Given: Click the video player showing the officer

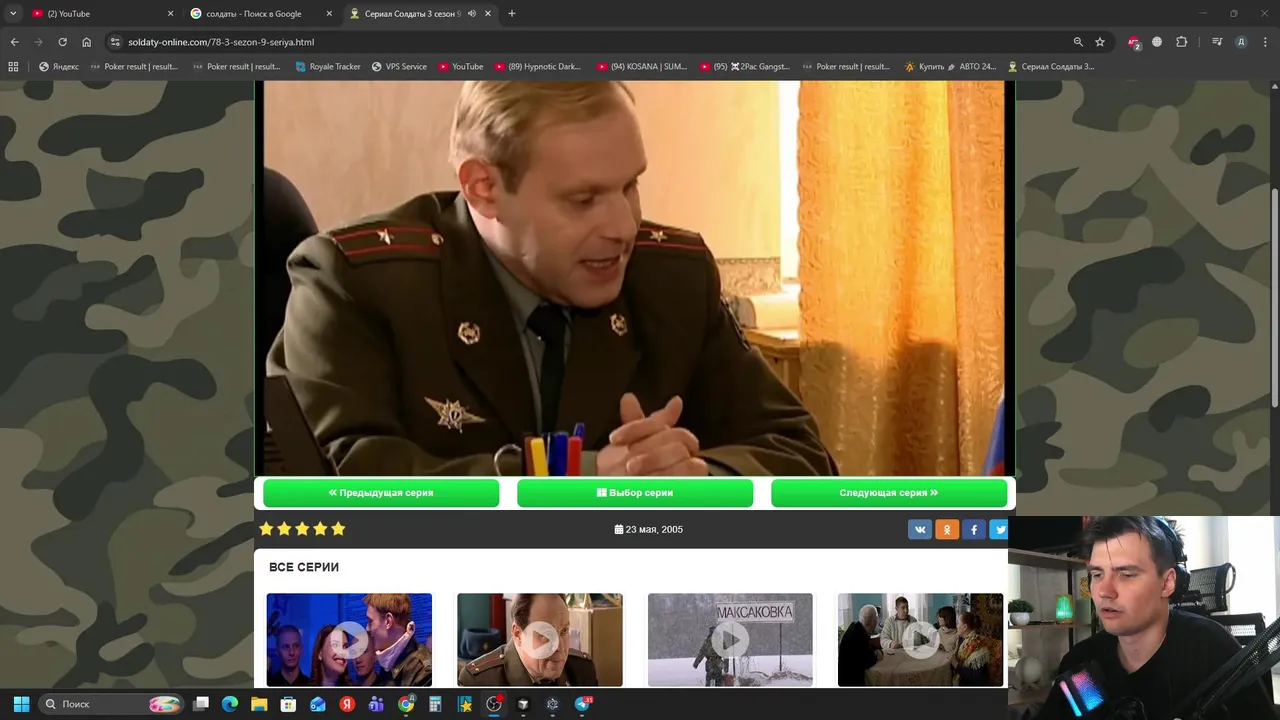Looking at the screenshot, I should [x=635, y=278].
